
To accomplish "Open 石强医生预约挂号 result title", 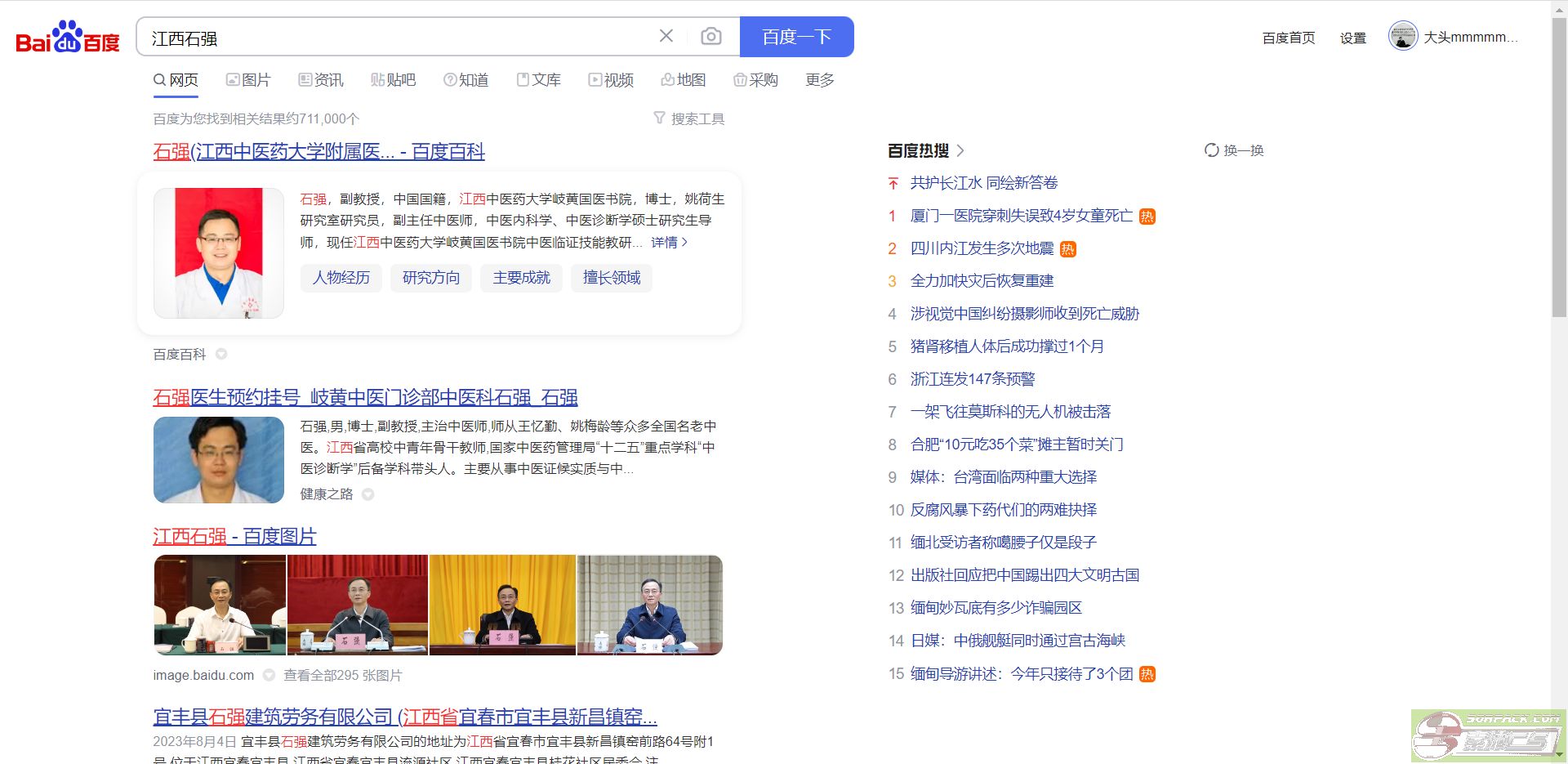I will 365,397.
